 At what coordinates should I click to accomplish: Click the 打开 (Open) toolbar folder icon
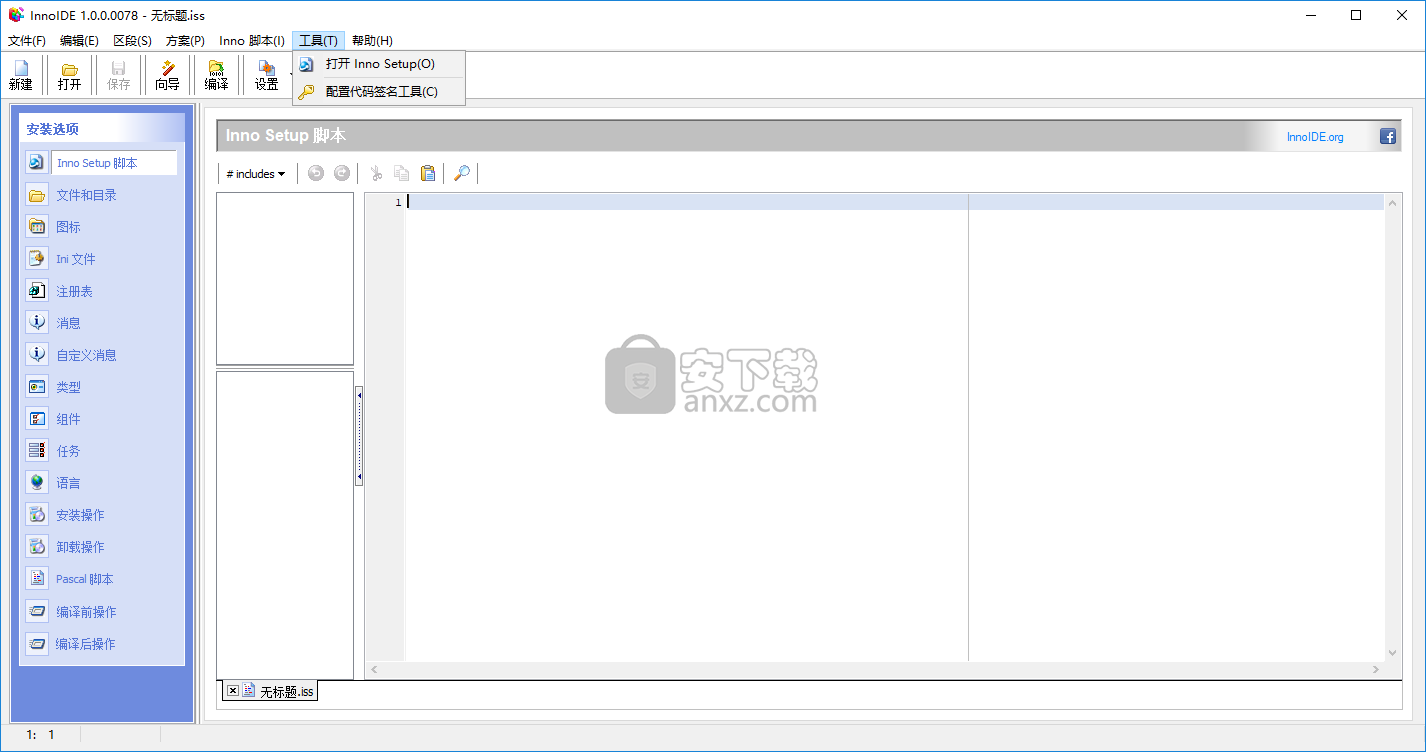pos(70,76)
